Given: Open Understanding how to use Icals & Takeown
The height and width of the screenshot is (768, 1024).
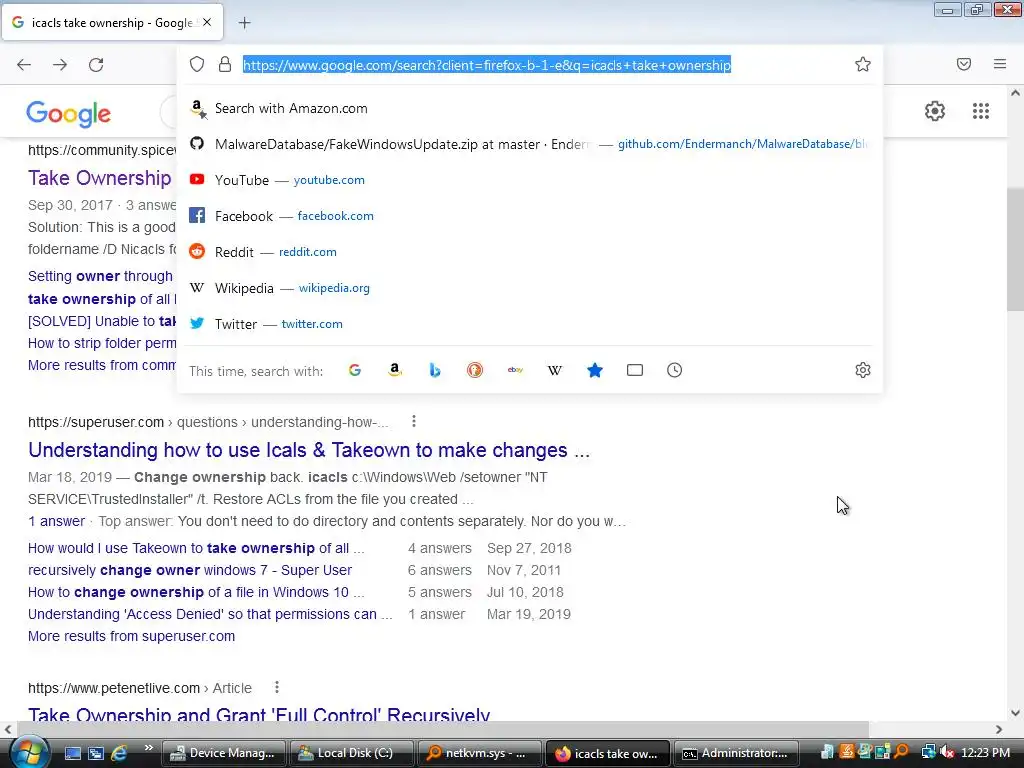Looking at the screenshot, I should click(x=309, y=450).
